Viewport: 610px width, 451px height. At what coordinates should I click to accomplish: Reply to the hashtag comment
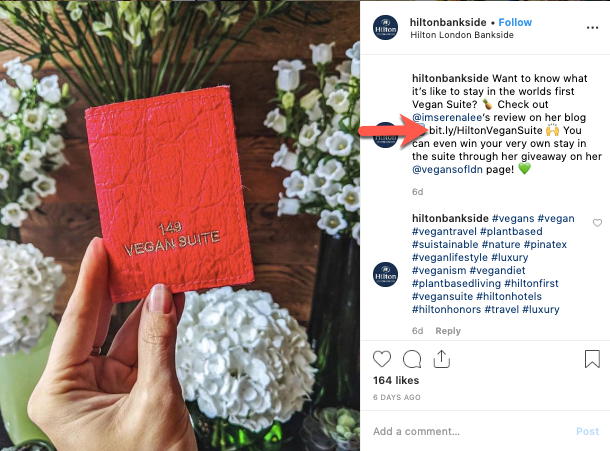coord(448,331)
